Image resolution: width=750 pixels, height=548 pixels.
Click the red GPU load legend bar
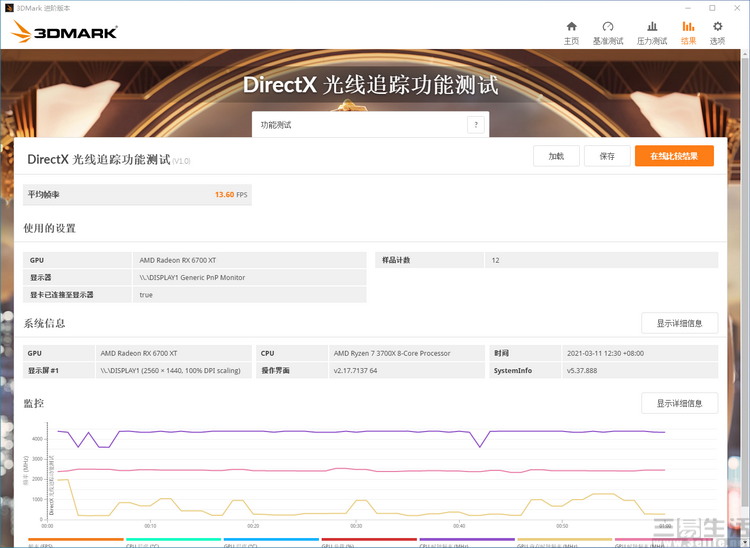369,539
